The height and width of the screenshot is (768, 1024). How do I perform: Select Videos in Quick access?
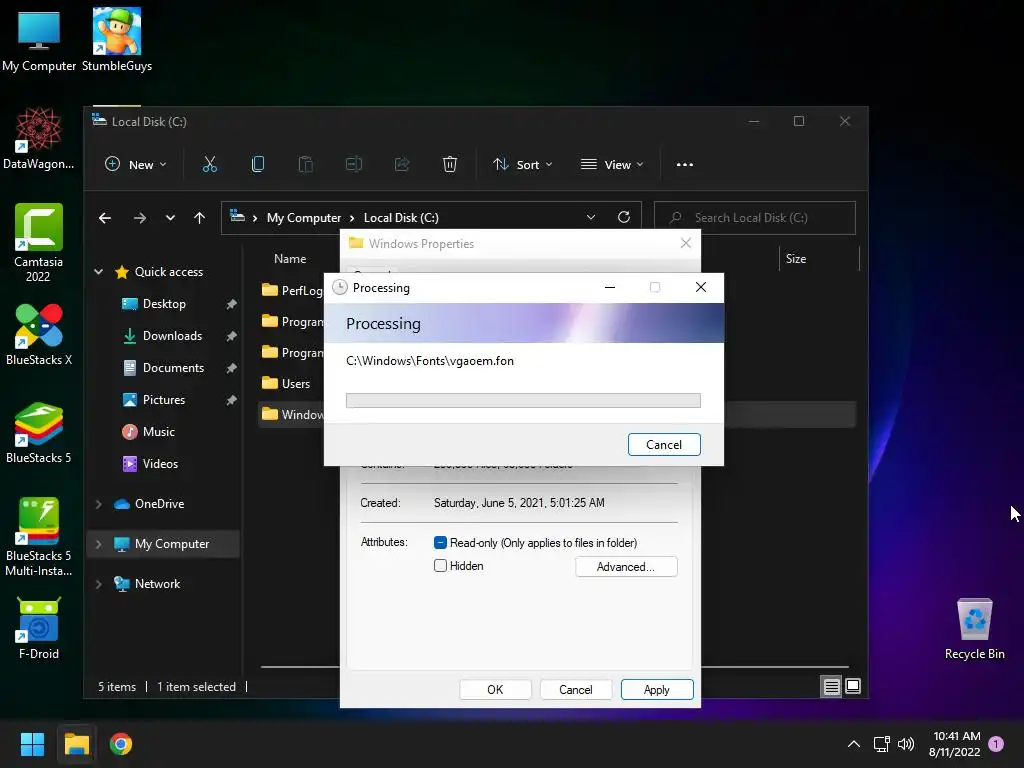(x=160, y=464)
